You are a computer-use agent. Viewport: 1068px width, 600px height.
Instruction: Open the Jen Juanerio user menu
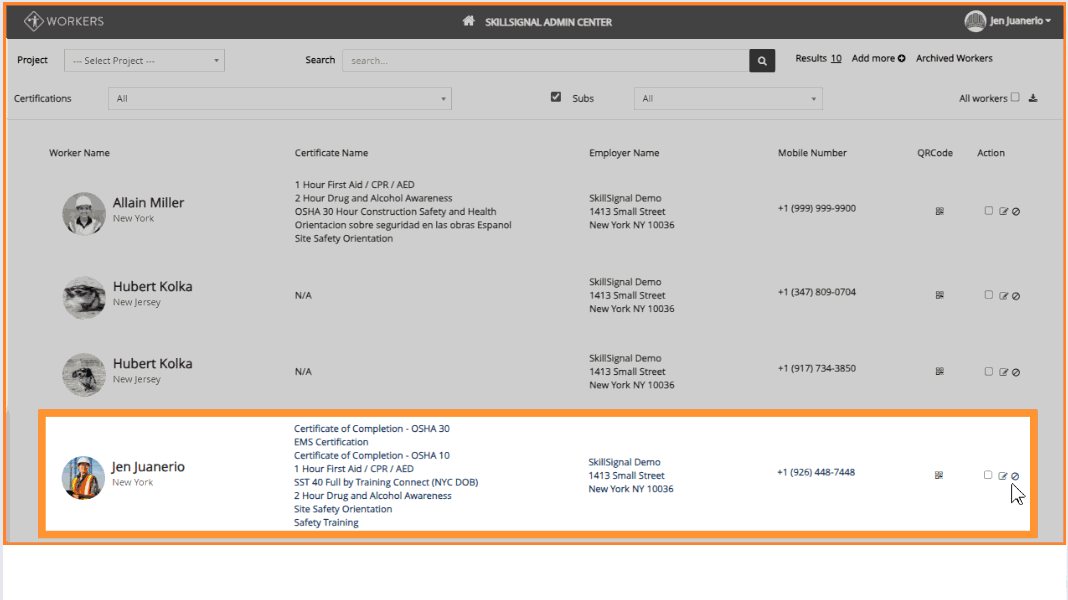pyautogui.click(x=1007, y=21)
